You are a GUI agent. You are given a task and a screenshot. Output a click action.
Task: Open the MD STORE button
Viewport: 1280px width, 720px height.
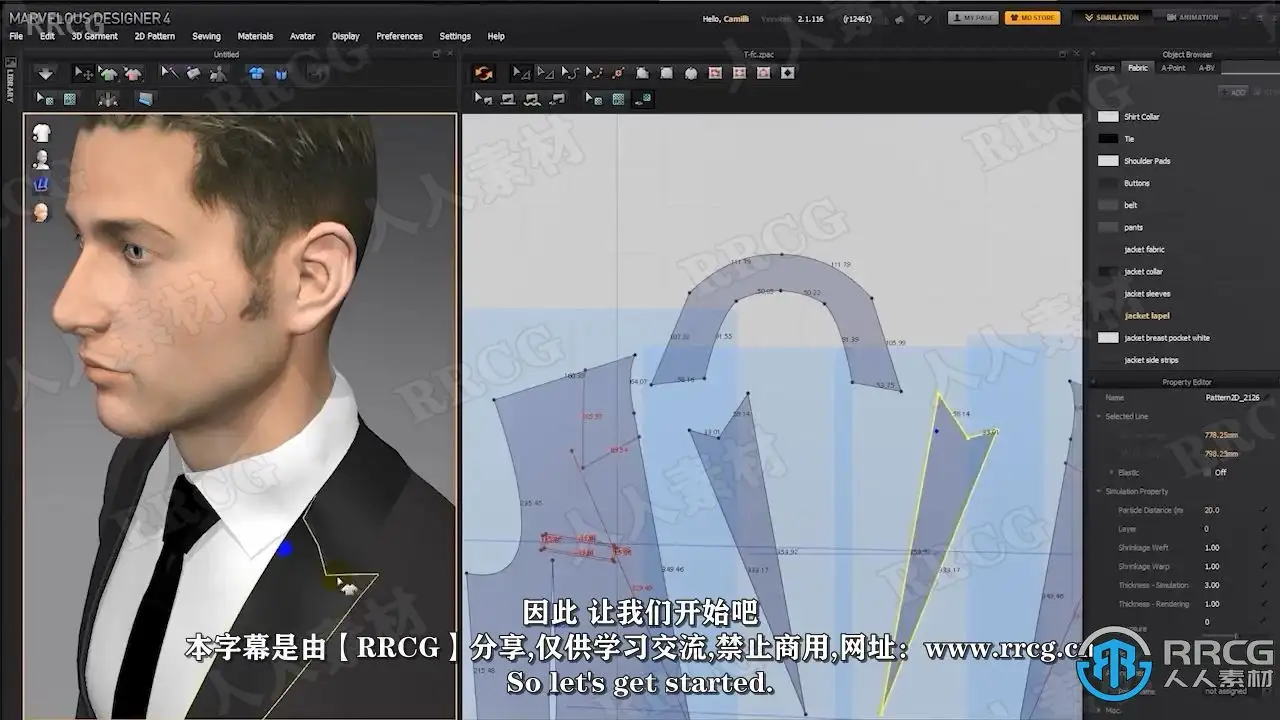pyautogui.click(x=1032, y=17)
